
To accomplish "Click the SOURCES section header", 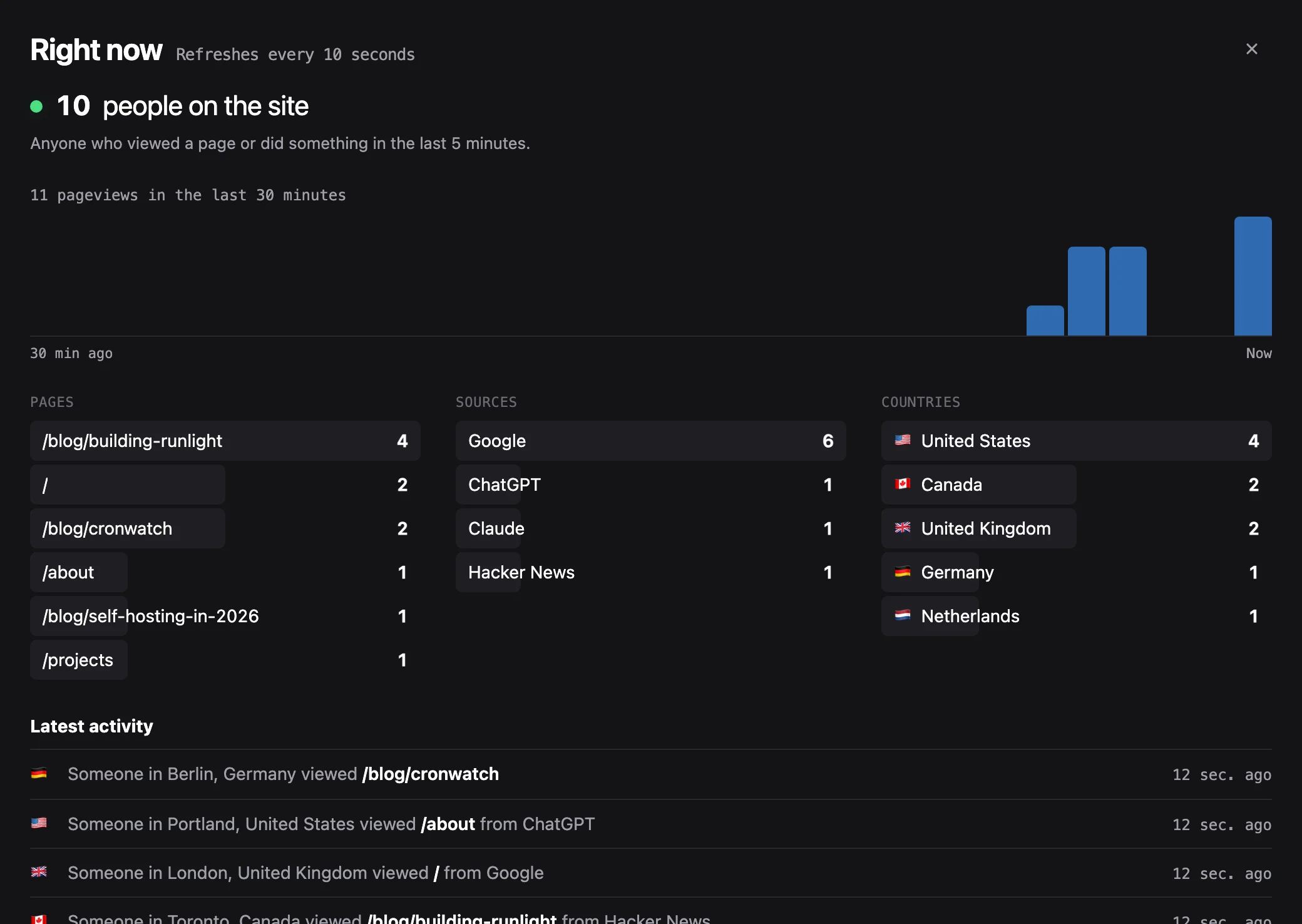I will [x=486, y=402].
